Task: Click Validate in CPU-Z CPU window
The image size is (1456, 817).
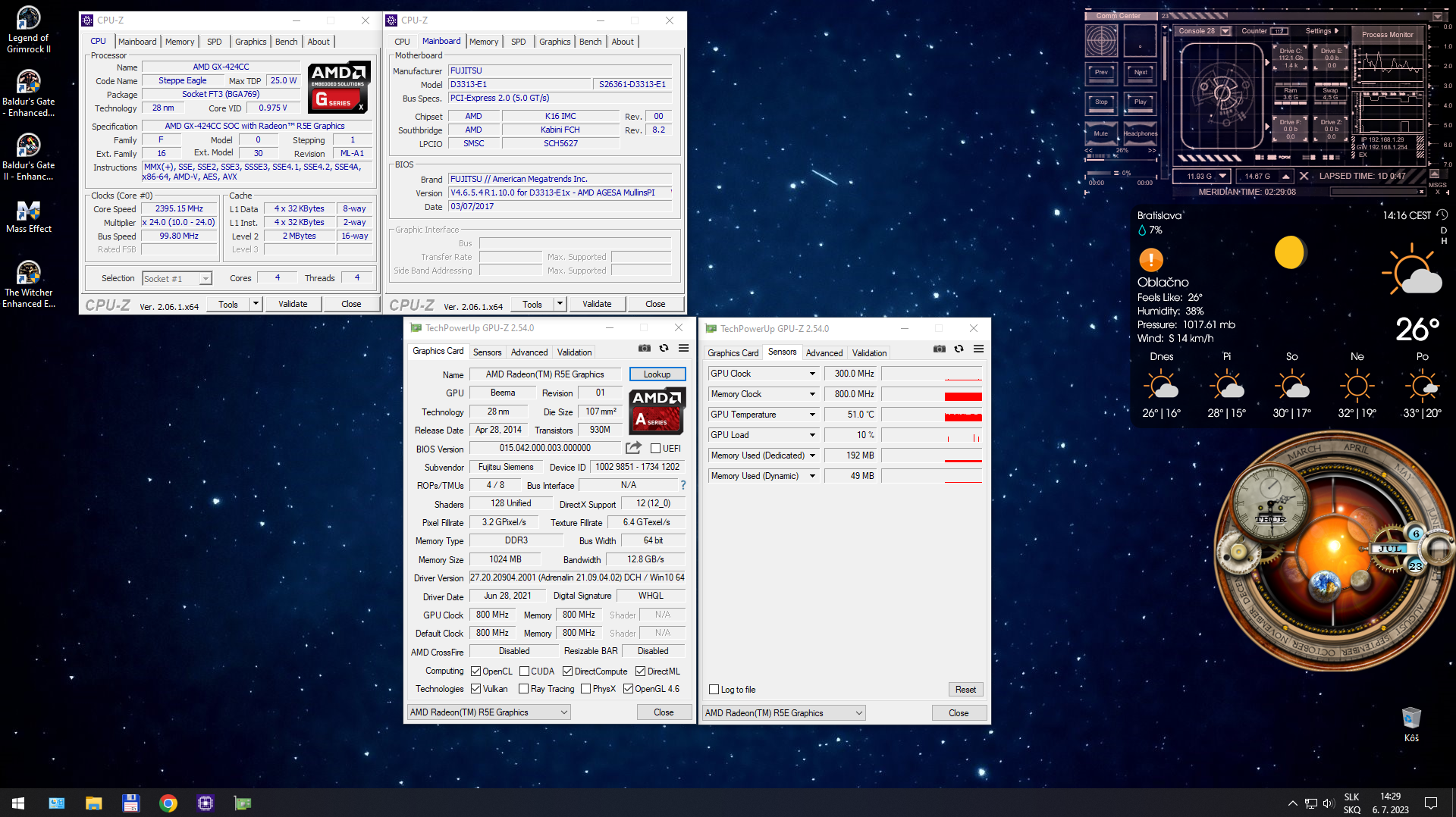Action: click(x=293, y=304)
